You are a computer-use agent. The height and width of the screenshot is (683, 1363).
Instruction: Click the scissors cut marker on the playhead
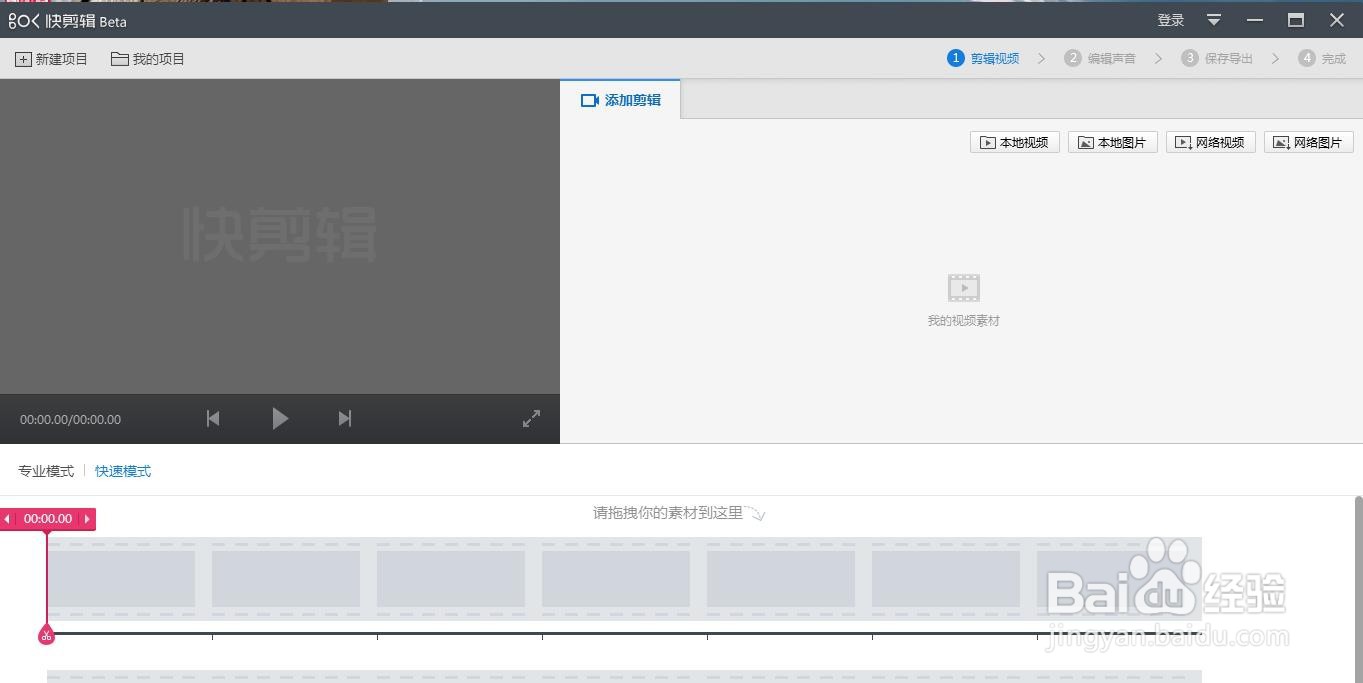[x=46, y=635]
